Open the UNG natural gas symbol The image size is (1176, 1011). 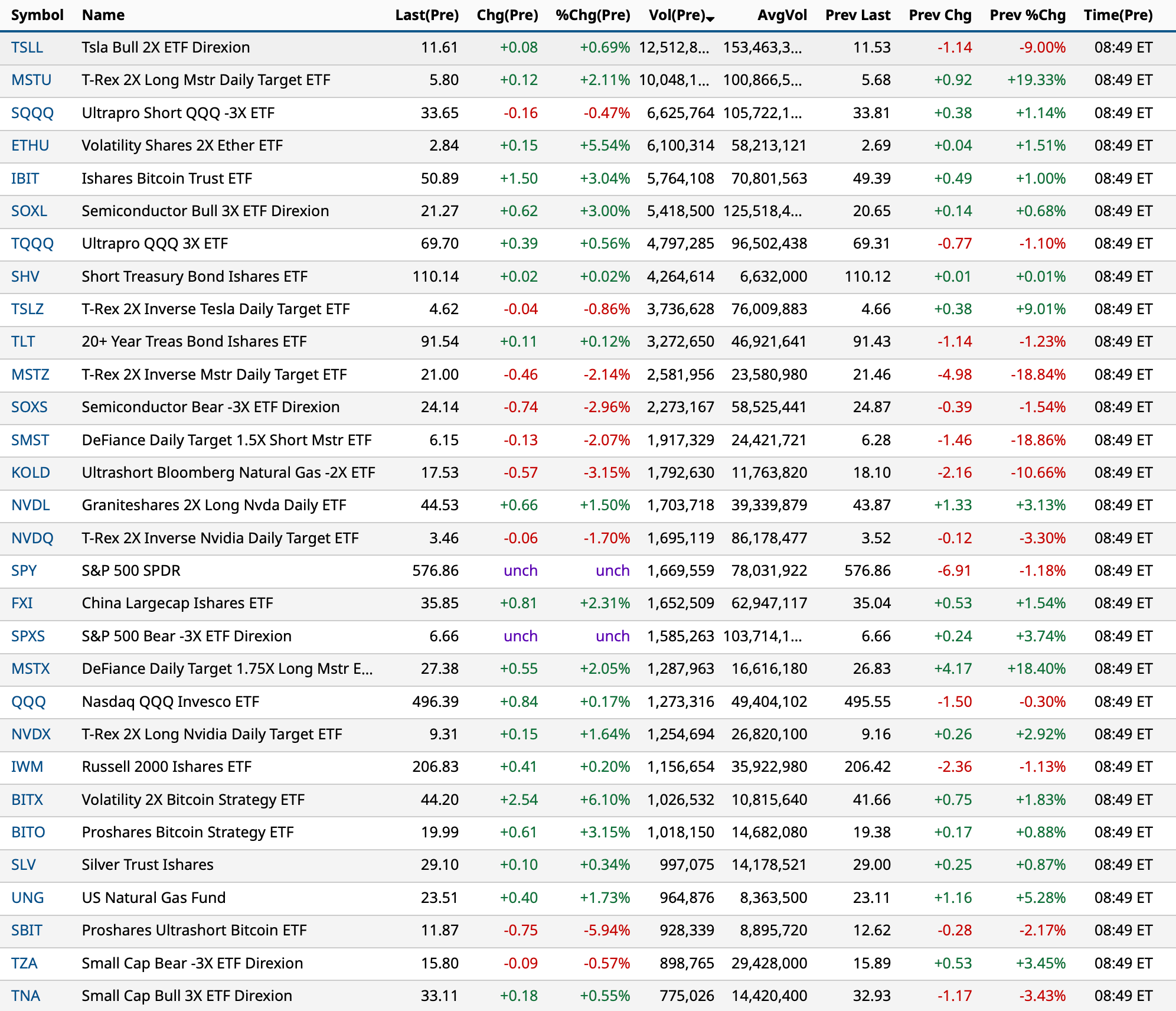[x=27, y=898]
